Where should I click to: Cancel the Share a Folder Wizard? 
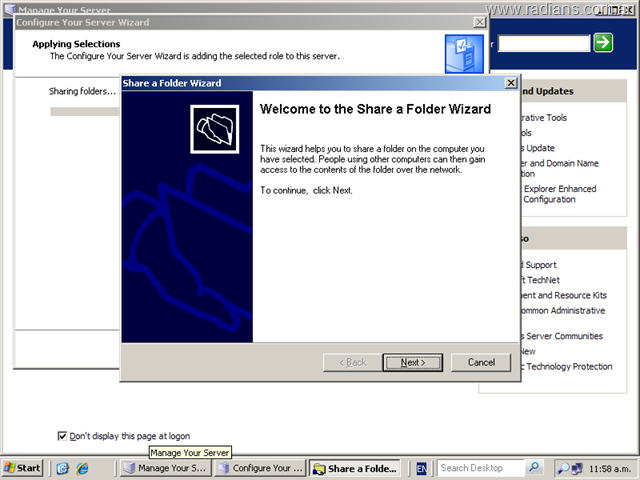point(481,362)
